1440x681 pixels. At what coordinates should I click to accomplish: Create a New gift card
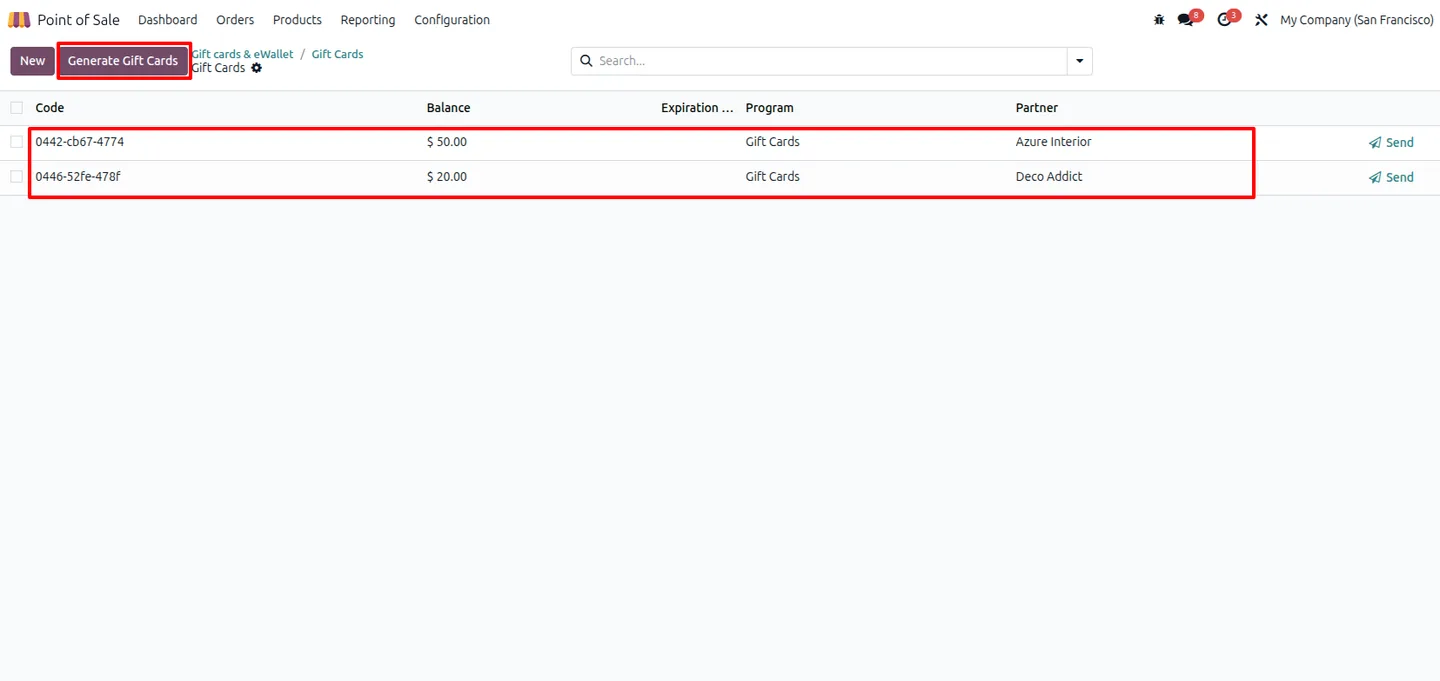pyautogui.click(x=33, y=61)
